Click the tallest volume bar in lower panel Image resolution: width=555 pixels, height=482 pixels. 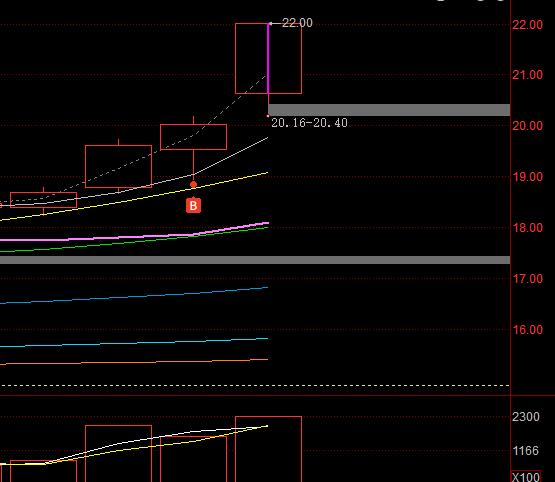268,449
